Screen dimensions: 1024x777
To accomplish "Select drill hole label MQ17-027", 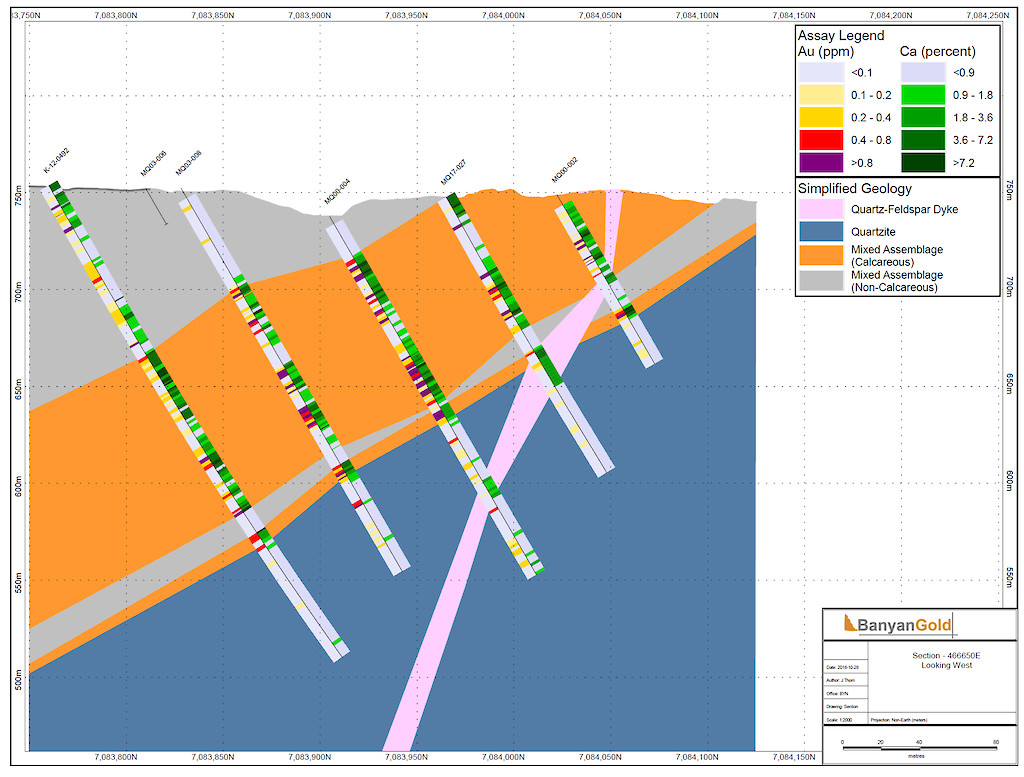I will coord(453,172).
